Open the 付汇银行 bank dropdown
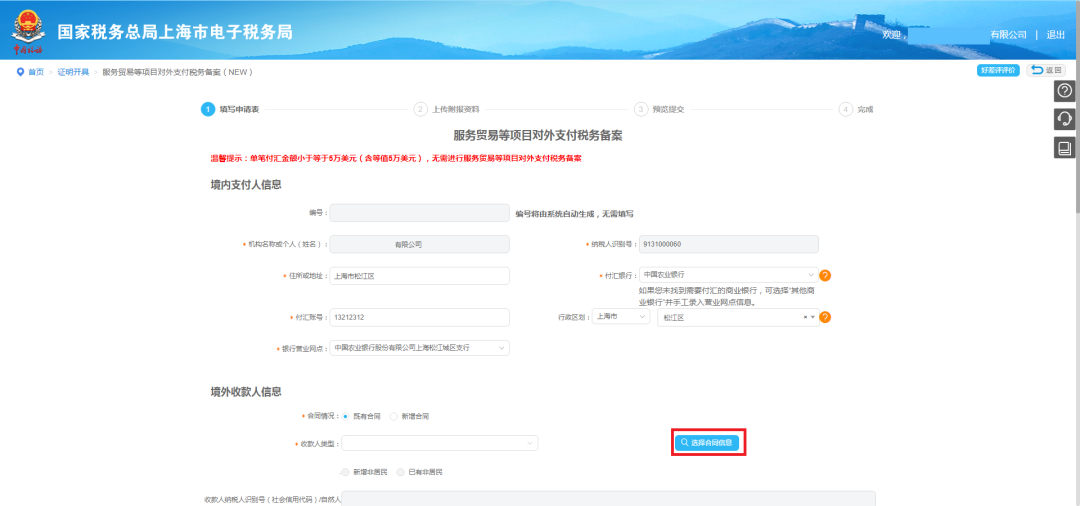 [x=729, y=275]
